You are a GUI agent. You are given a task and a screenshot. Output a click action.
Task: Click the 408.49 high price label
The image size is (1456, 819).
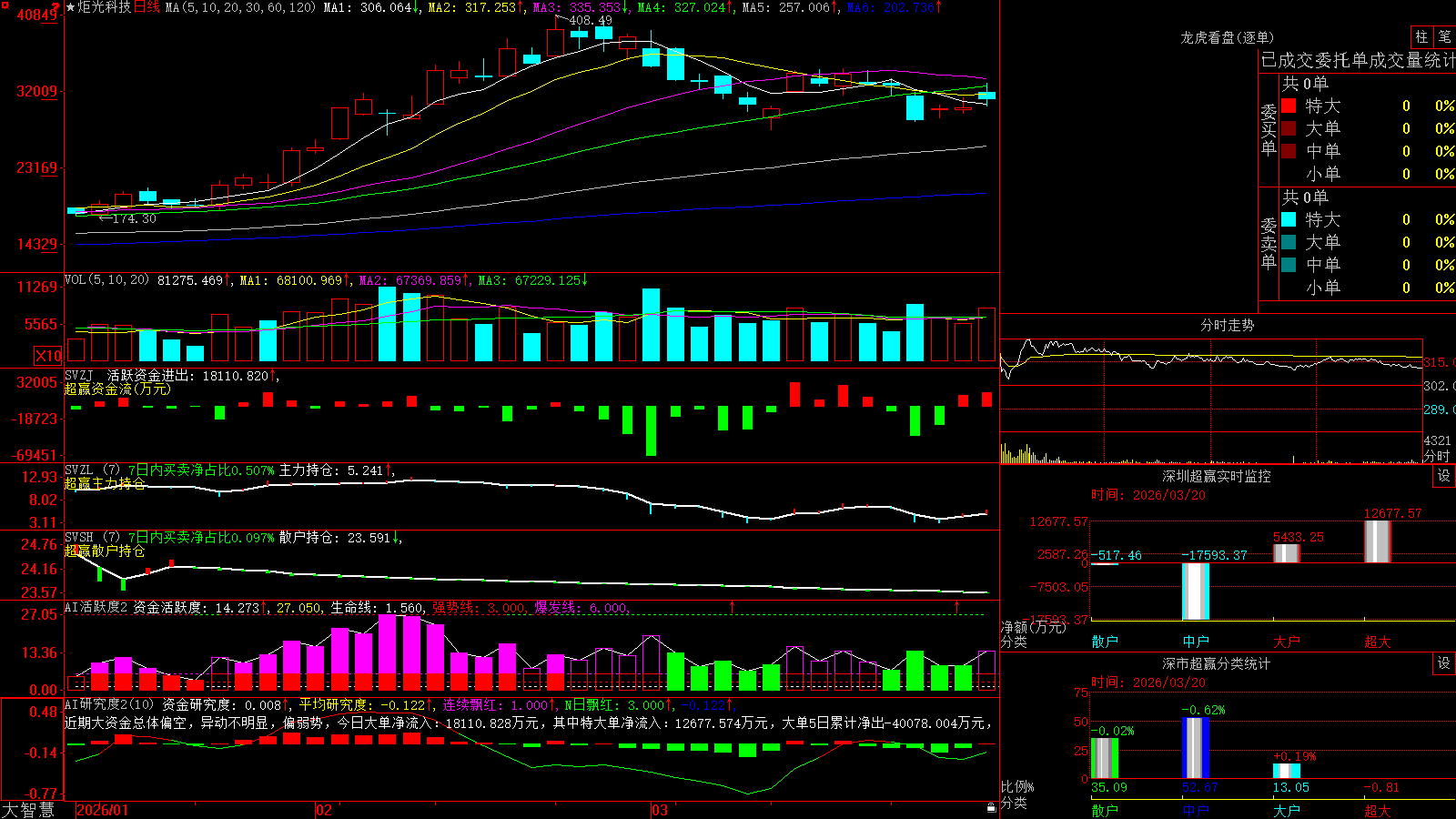591,20
